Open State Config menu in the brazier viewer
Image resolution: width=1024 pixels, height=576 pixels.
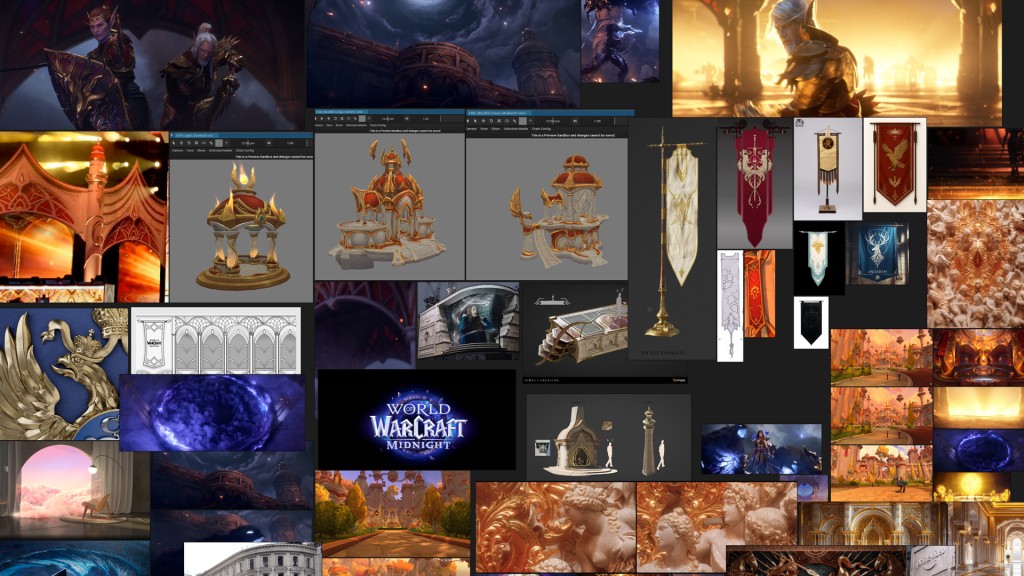coord(243,152)
